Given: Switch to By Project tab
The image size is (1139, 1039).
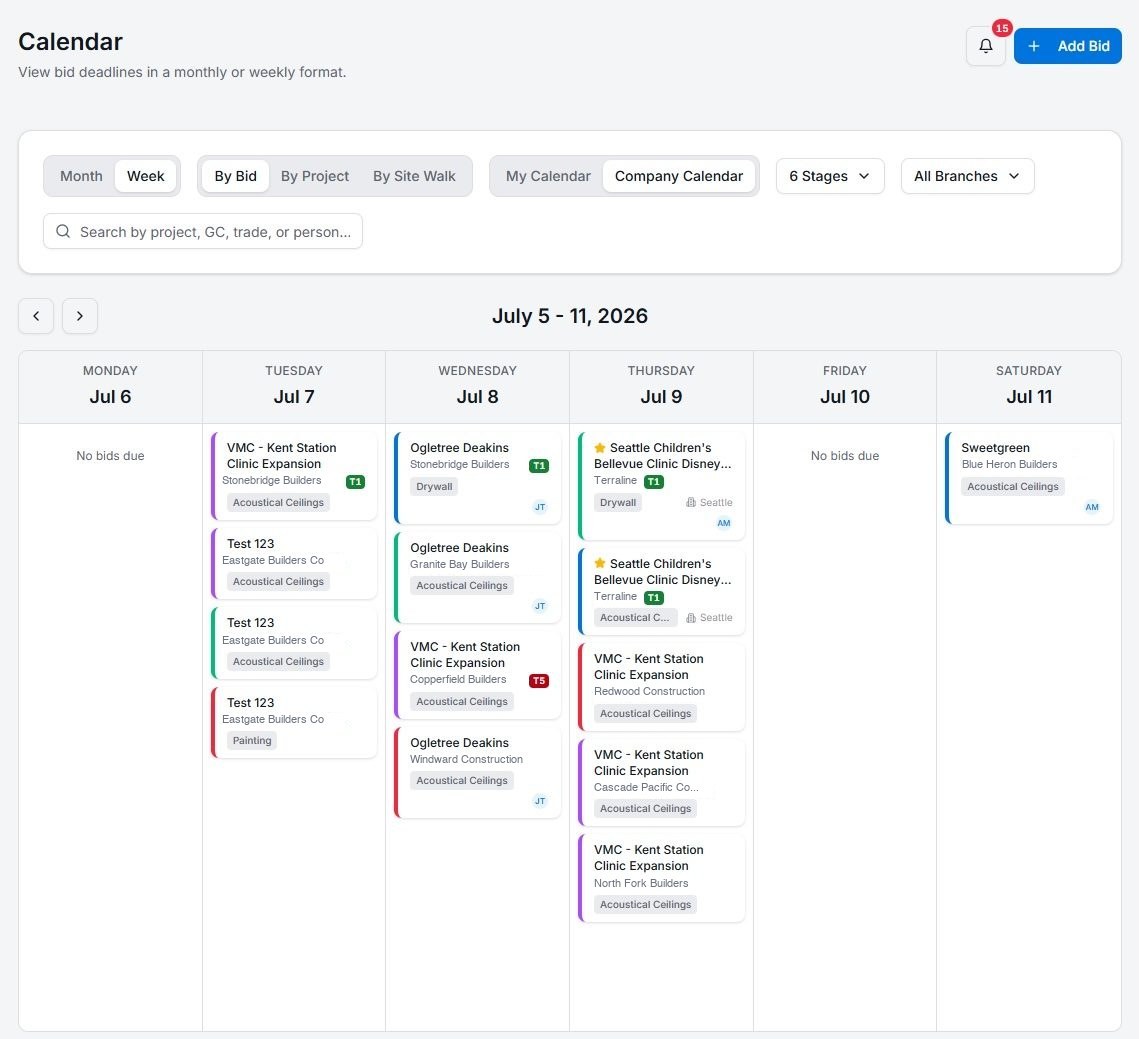Looking at the screenshot, I should (x=315, y=176).
